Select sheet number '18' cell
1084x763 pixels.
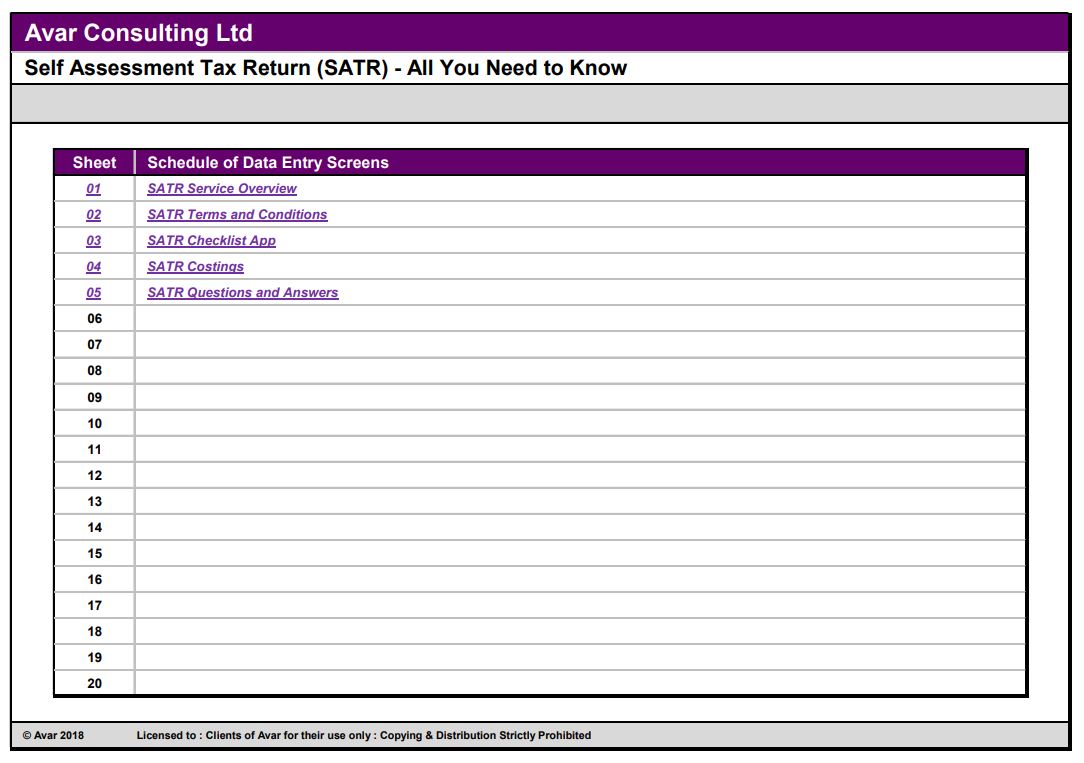point(95,632)
